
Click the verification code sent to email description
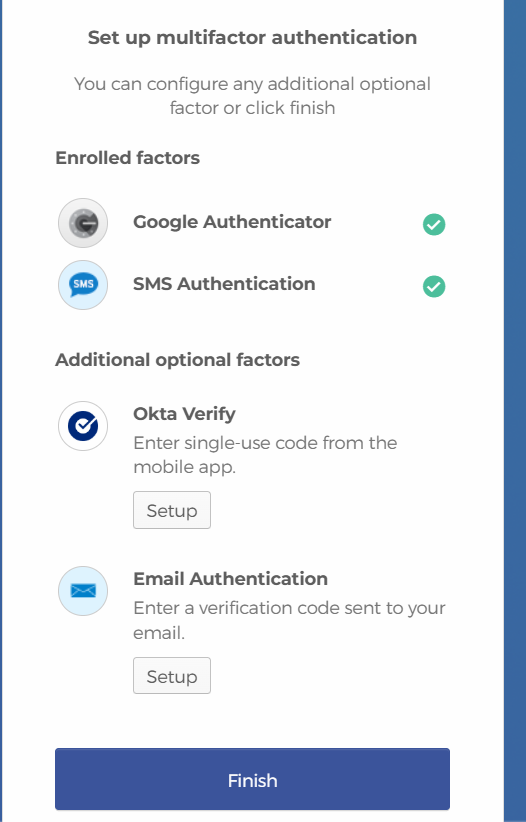point(289,620)
